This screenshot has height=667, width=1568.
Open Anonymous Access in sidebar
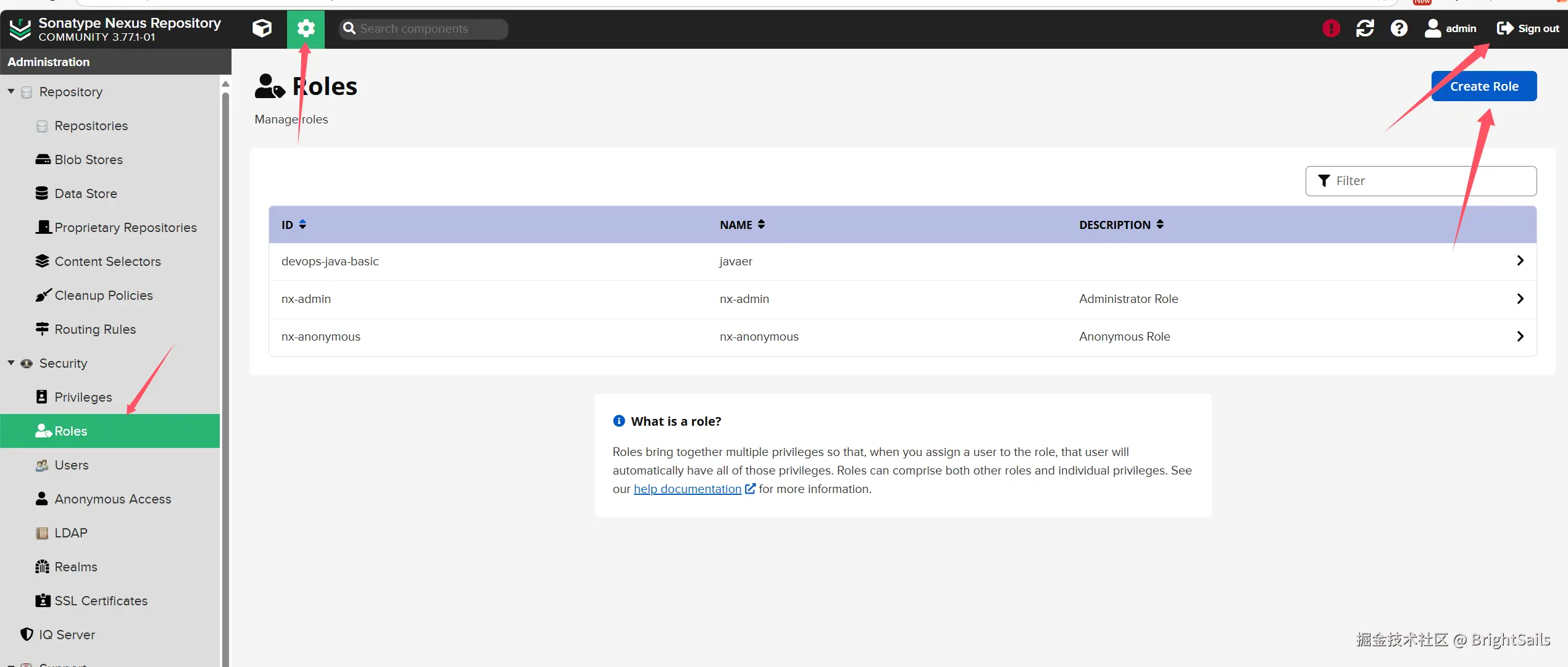pos(113,499)
